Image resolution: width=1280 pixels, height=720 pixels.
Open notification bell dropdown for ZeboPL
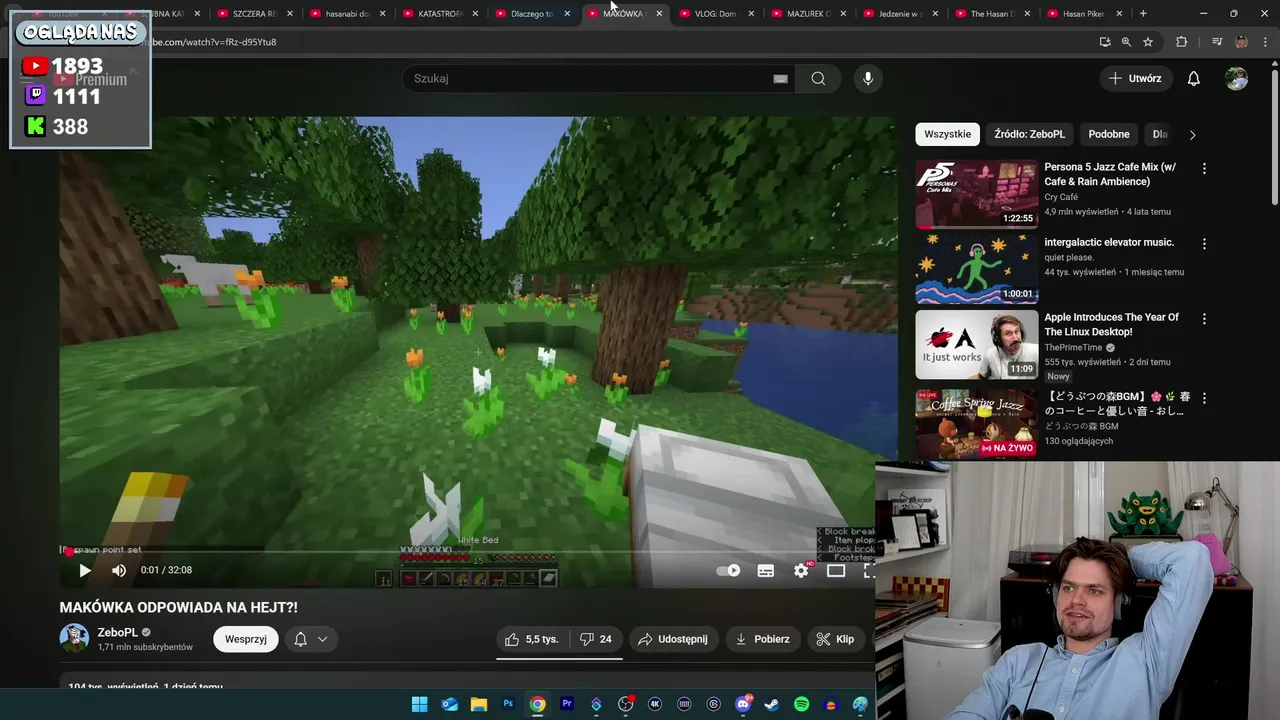(x=310, y=639)
